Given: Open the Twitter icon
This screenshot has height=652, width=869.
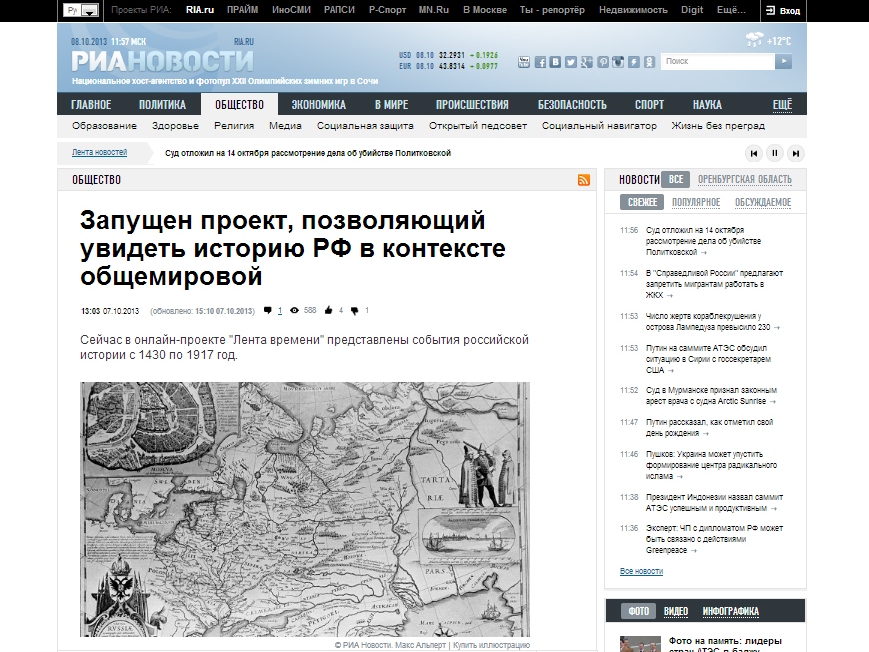Looking at the screenshot, I should (x=571, y=62).
